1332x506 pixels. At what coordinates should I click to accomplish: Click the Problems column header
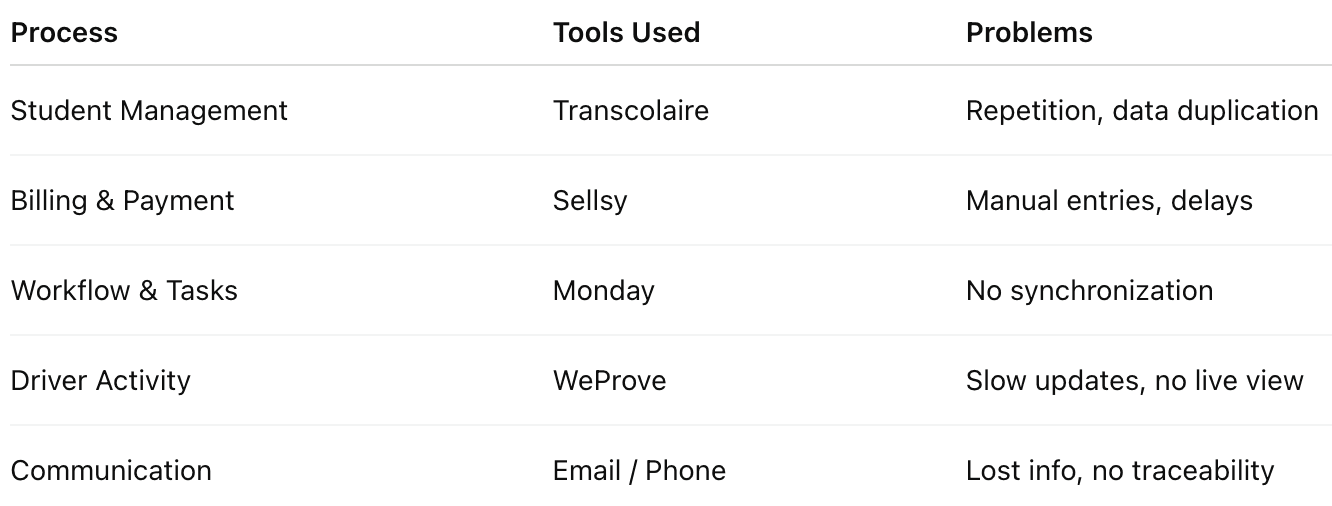click(1029, 32)
